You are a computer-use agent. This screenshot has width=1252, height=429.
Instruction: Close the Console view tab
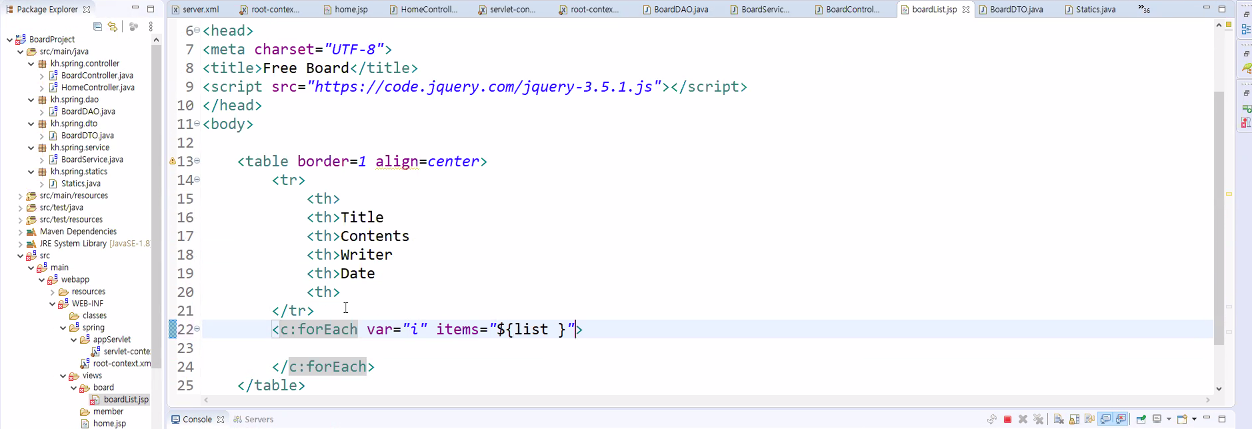click(x=222, y=419)
